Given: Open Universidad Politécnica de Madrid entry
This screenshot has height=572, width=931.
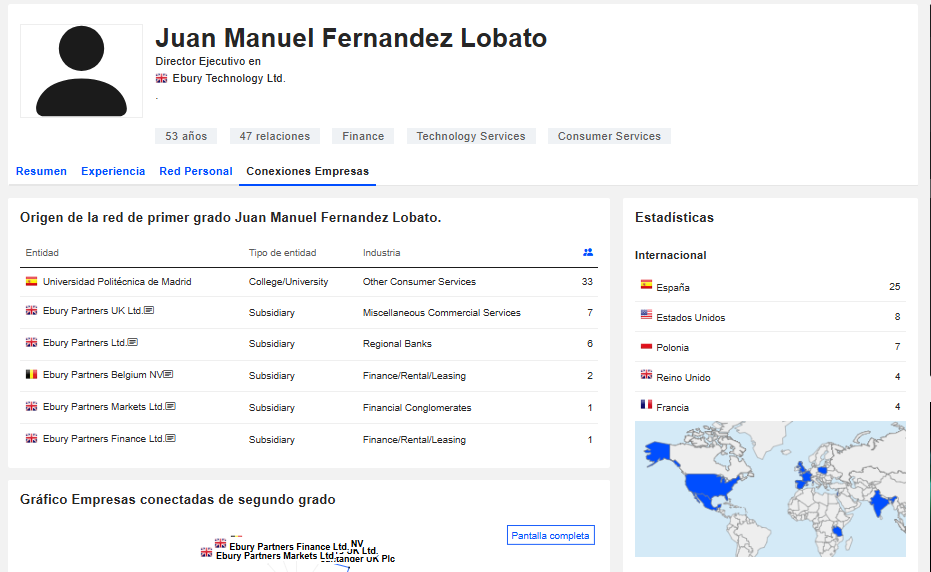Looking at the screenshot, I should click(117, 282).
